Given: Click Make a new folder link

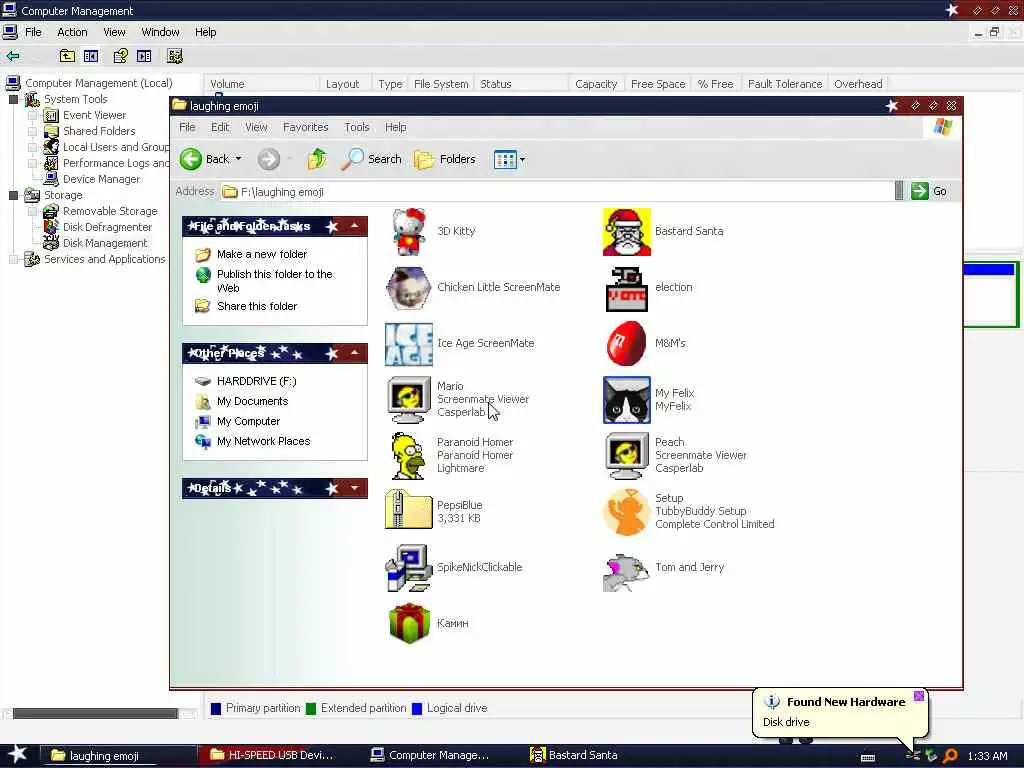Looking at the screenshot, I should pyautogui.click(x=262, y=254).
